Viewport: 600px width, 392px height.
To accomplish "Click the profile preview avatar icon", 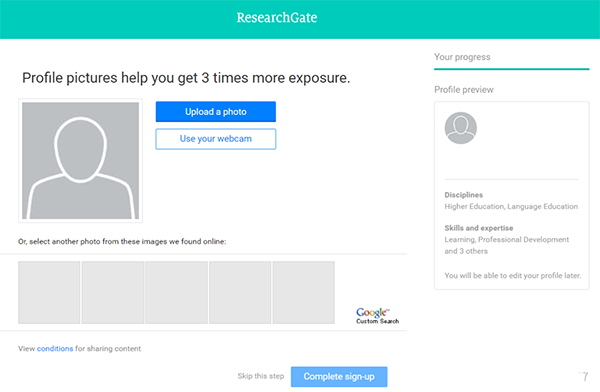I will click(461, 128).
